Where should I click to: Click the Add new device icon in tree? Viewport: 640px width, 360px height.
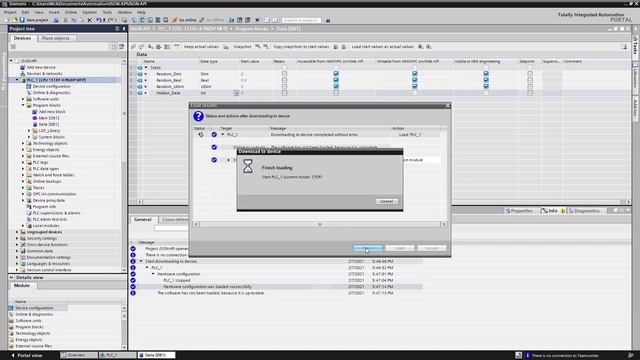click(23, 67)
